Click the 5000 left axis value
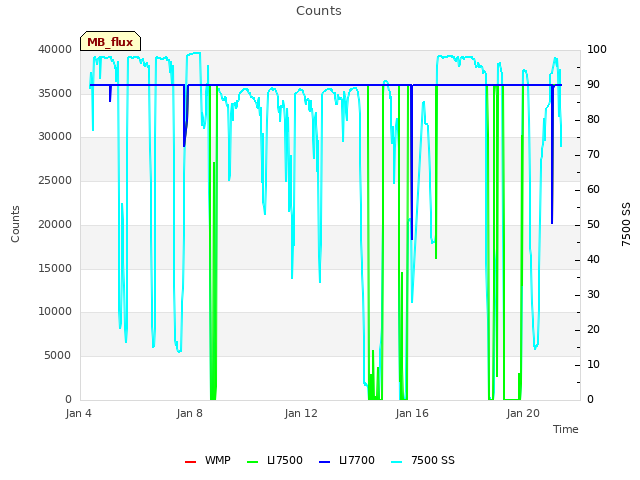The width and height of the screenshot is (640, 480). pyautogui.click(x=58, y=356)
